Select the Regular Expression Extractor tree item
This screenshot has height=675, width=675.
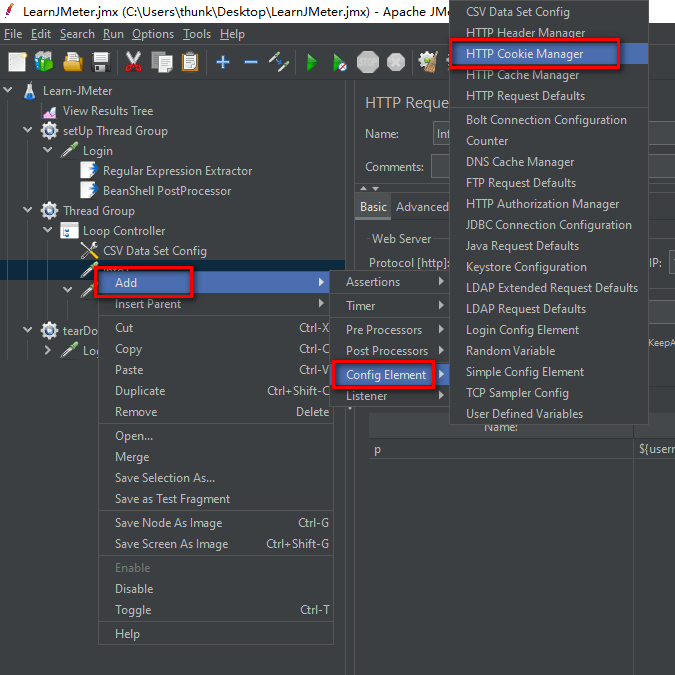point(177,171)
